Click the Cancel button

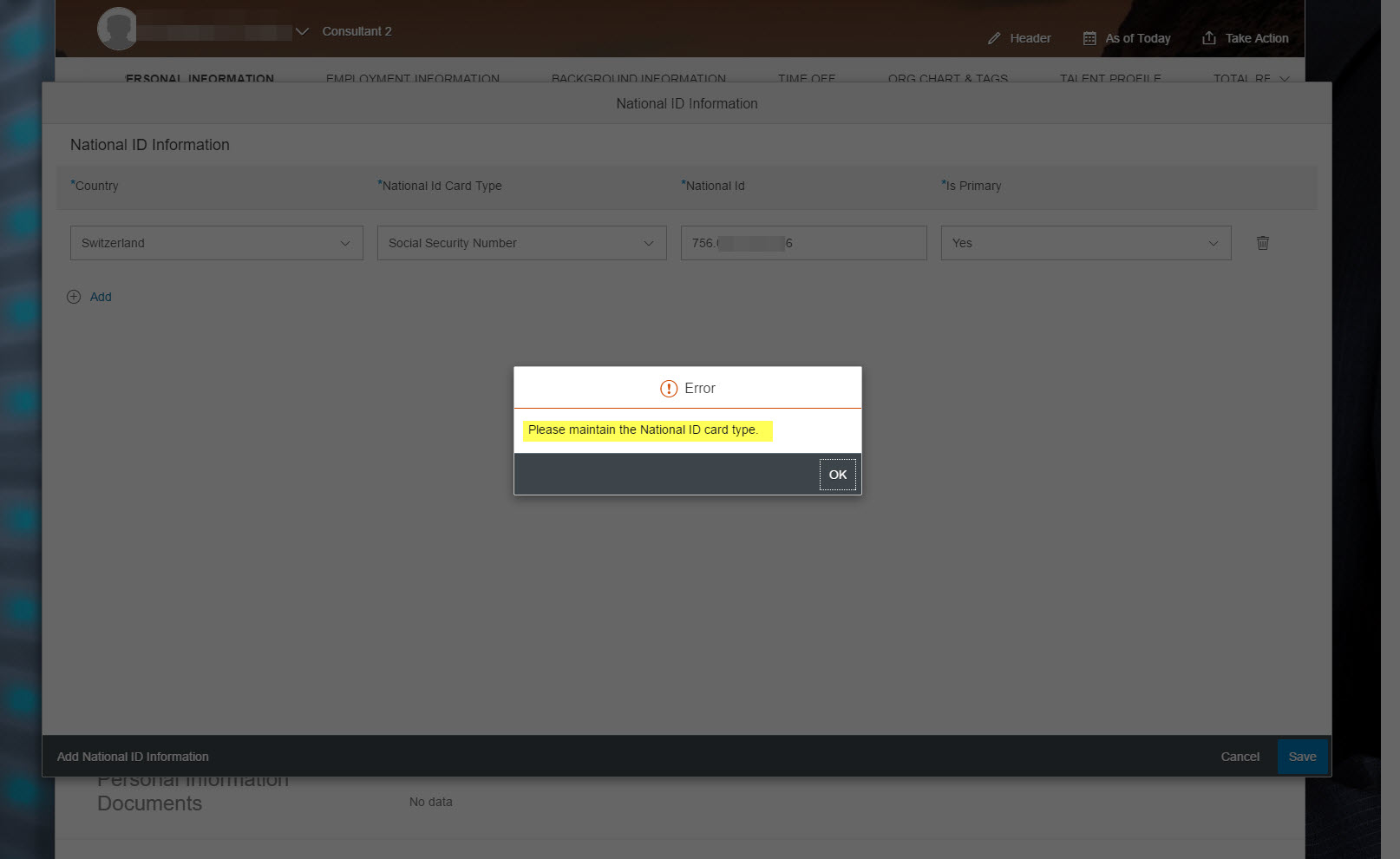pyautogui.click(x=1240, y=757)
